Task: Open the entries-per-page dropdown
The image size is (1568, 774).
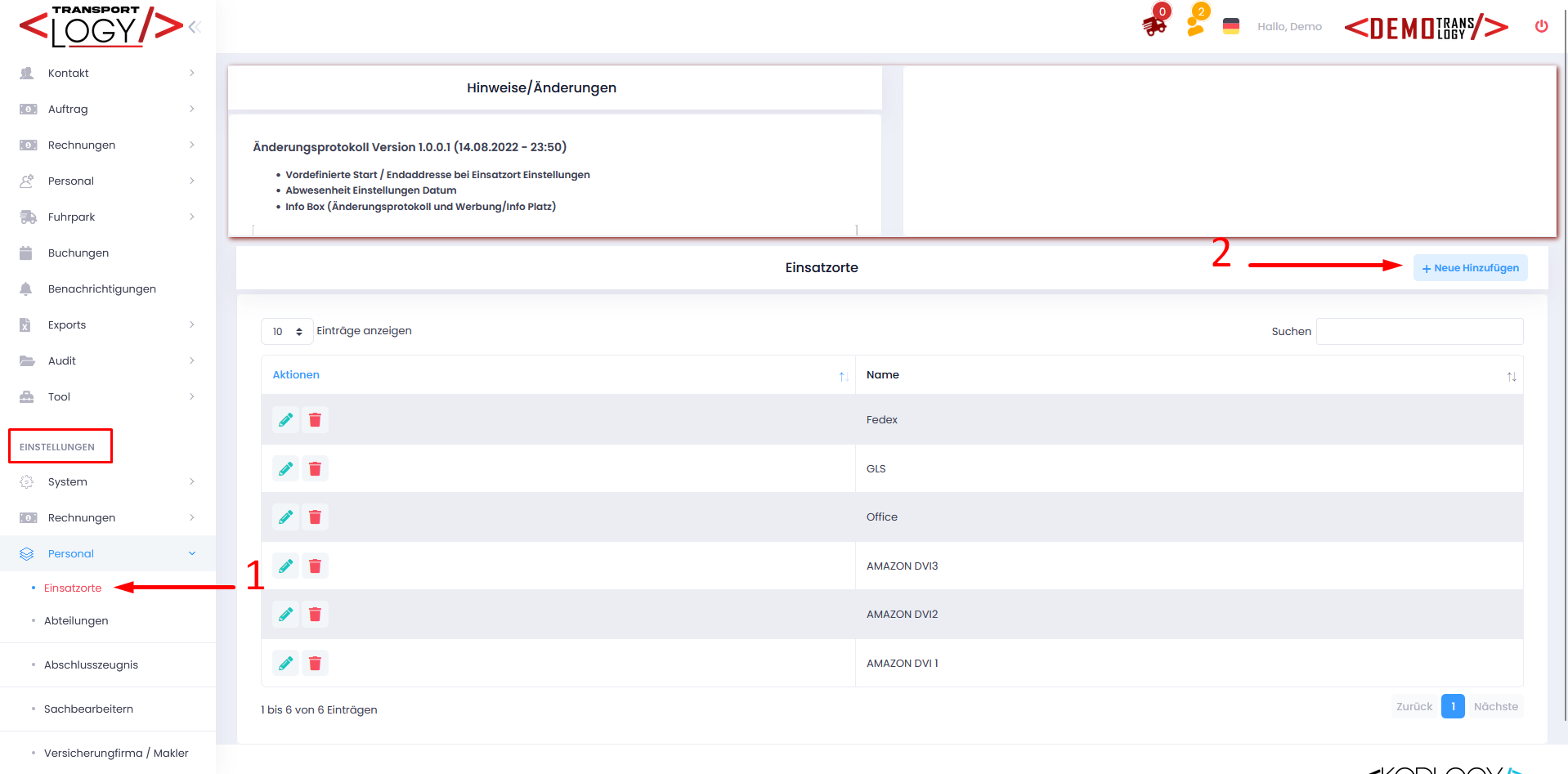Action: pyautogui.click(x=287, y=332)
